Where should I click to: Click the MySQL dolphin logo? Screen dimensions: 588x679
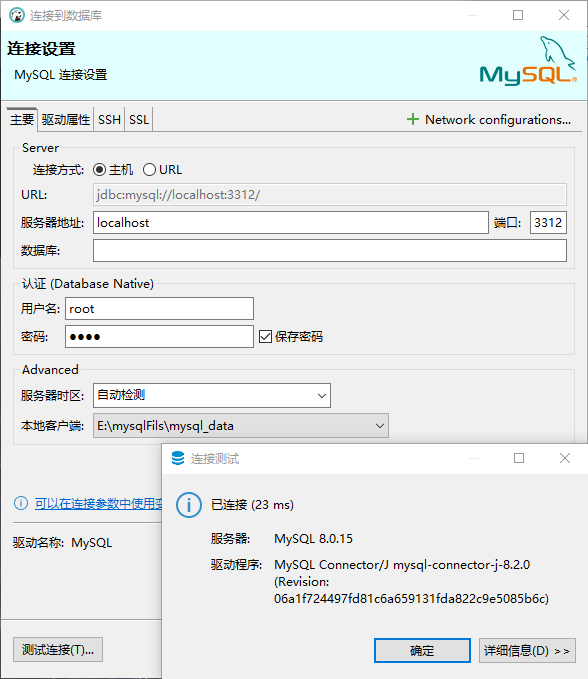pyautogui.click(x=528, y=60)
